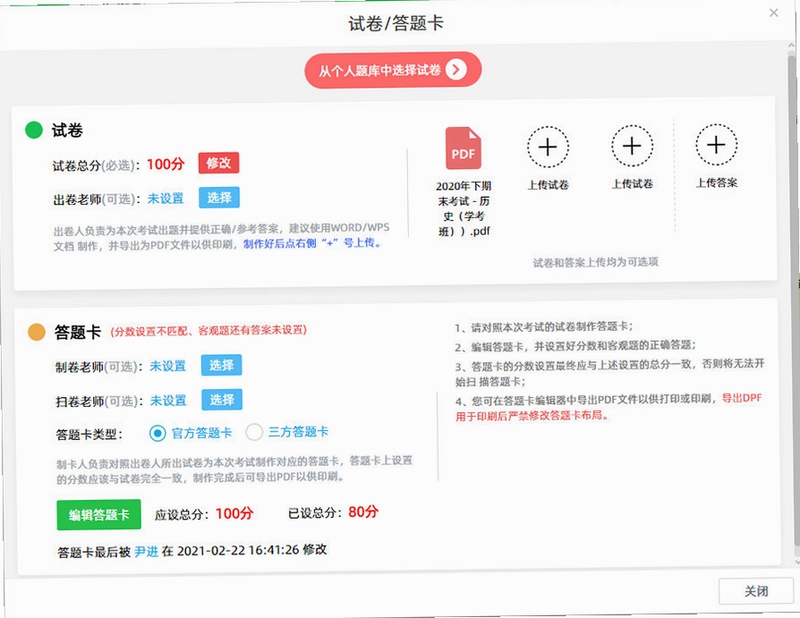Click the vertical scrollbar on the right
This screenshot has width=800, height=618.
coord(793,301)
